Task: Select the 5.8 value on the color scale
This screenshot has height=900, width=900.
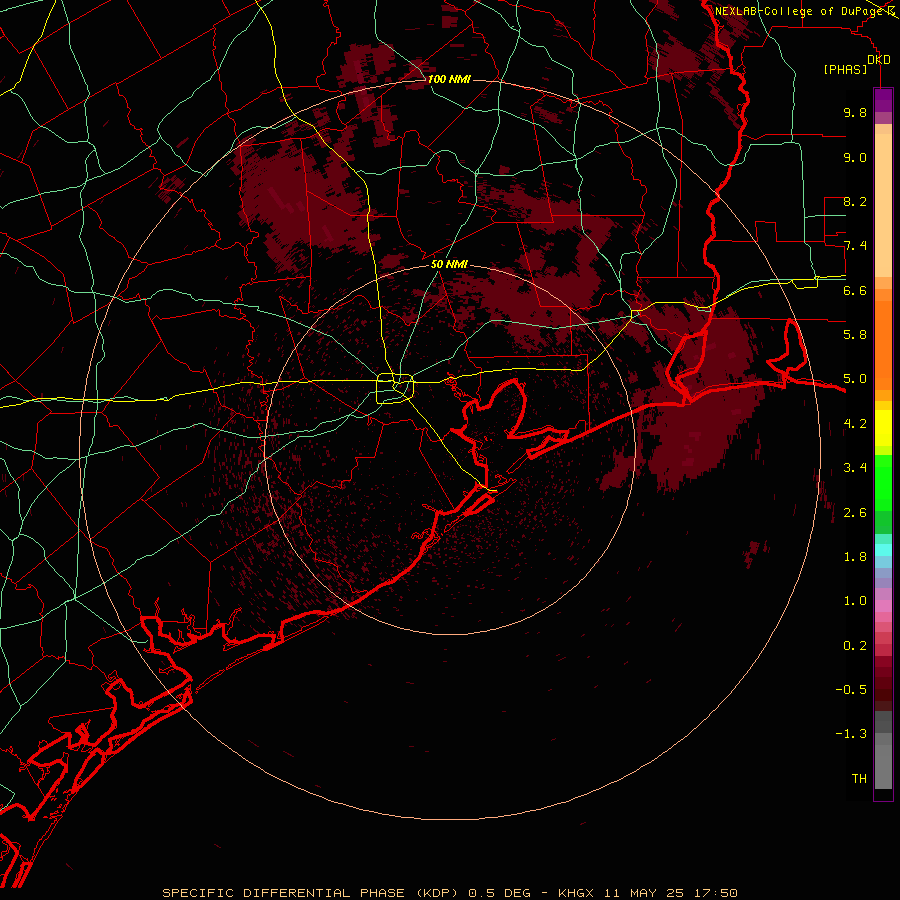Action: [x=855, y=335]
